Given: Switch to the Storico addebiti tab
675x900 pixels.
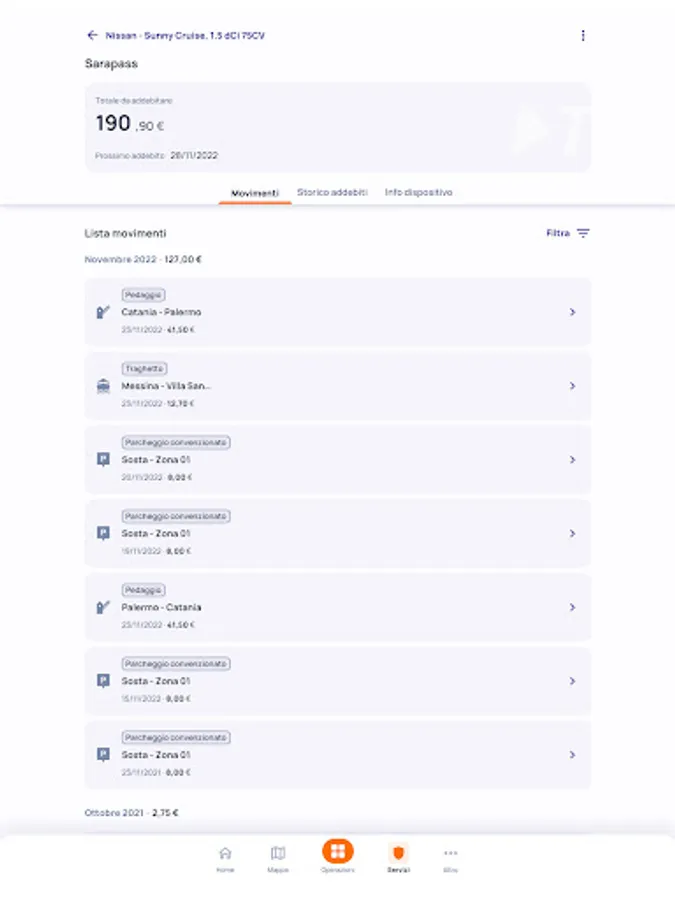Looking at the screenshot, I should click(332, 192).
